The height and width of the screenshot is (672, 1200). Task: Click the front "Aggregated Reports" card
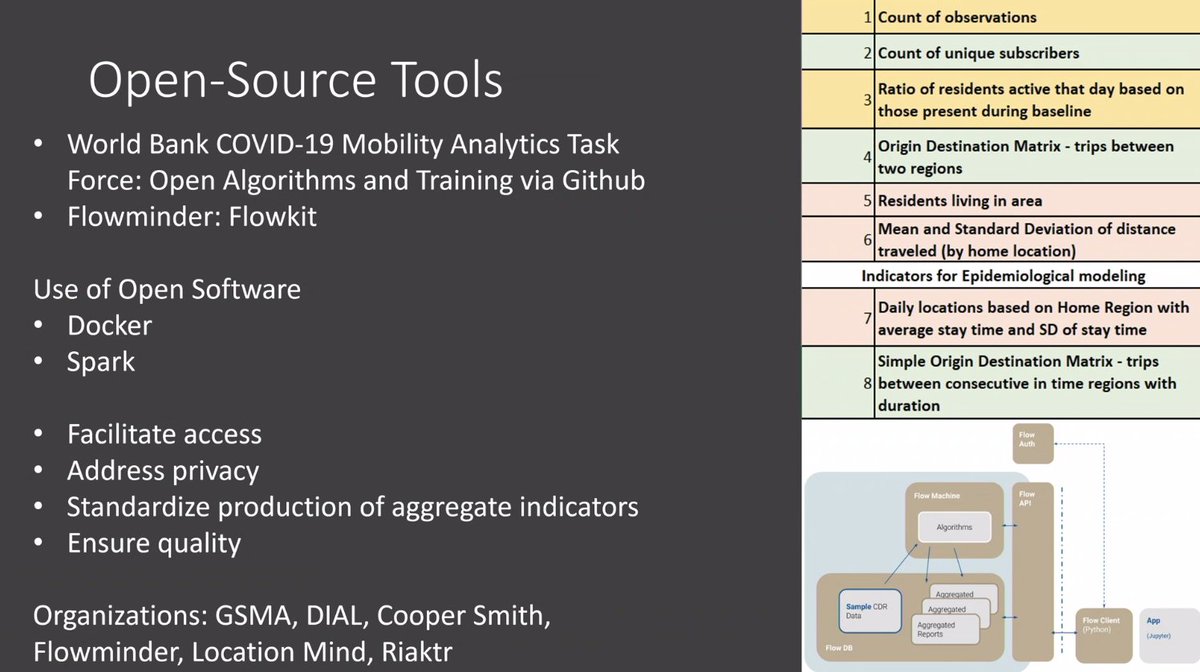pyautogui.click(x=946, y=629)
